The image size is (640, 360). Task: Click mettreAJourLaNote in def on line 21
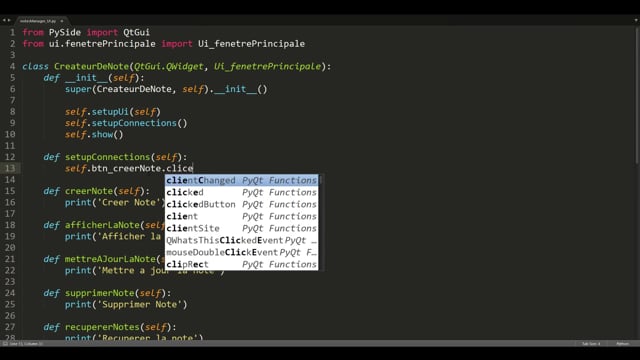click(110, 259)
